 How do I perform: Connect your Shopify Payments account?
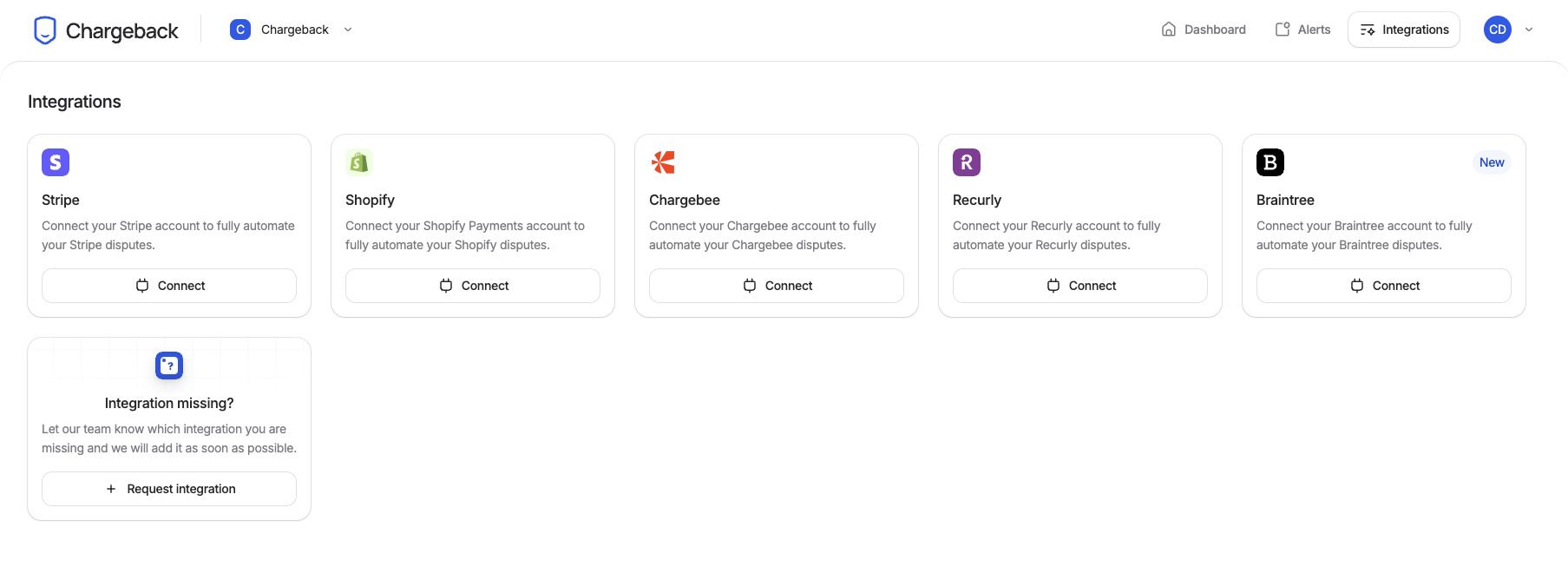473,286
